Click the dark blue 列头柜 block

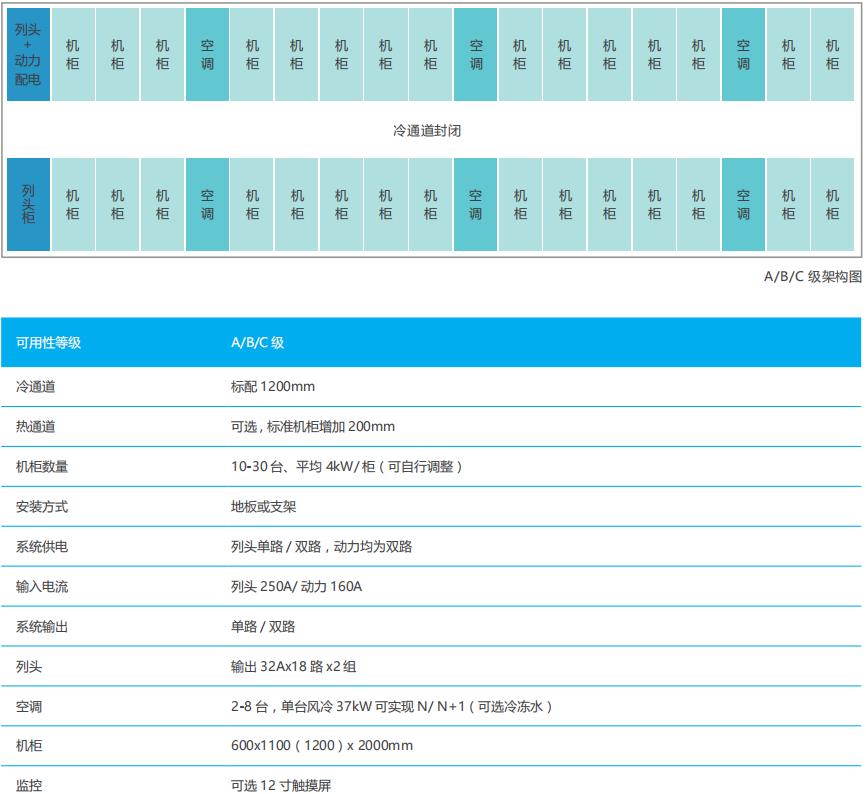(x=28, y=204)
